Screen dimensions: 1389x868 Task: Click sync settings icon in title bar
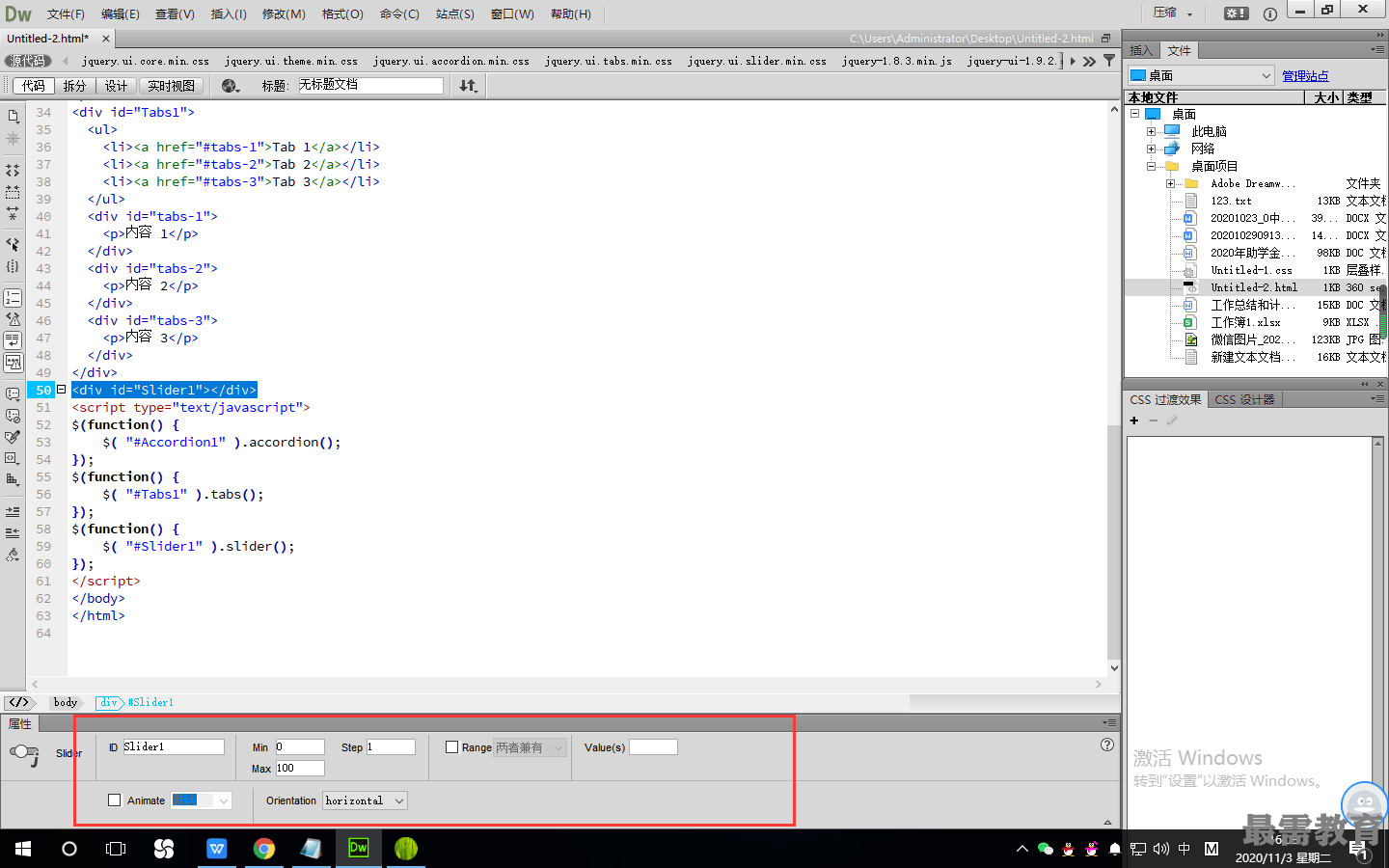[x=1236, y=14]
